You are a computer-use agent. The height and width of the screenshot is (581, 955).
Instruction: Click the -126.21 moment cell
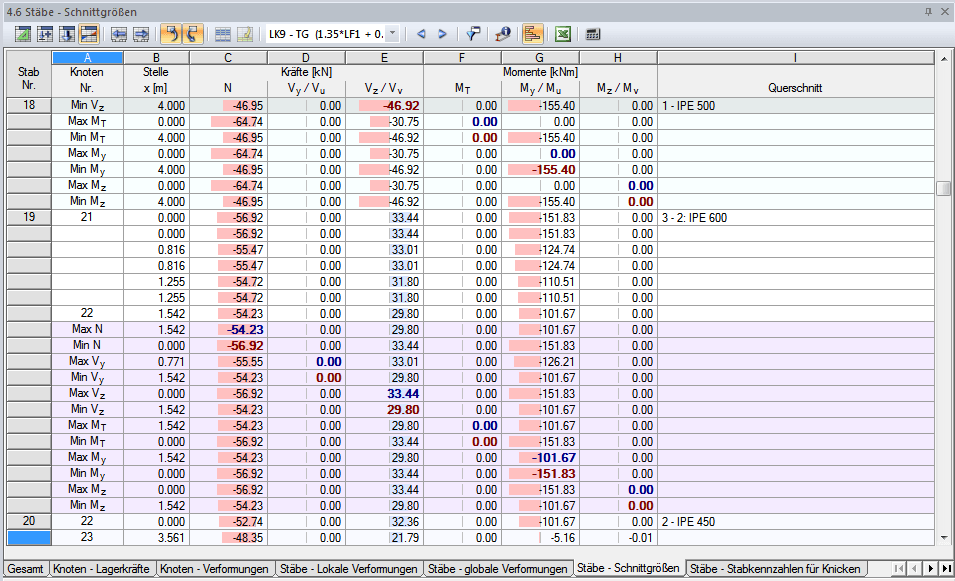pos(540,361)
